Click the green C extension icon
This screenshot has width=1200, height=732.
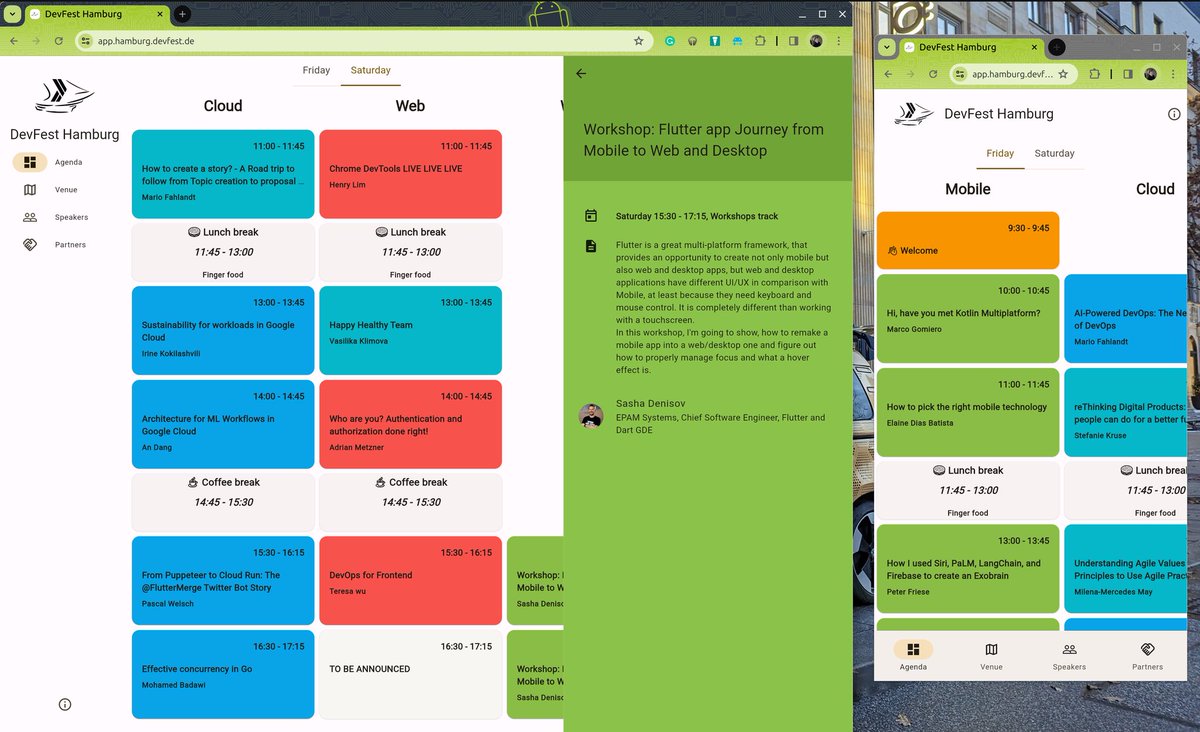tap(670, 41)
